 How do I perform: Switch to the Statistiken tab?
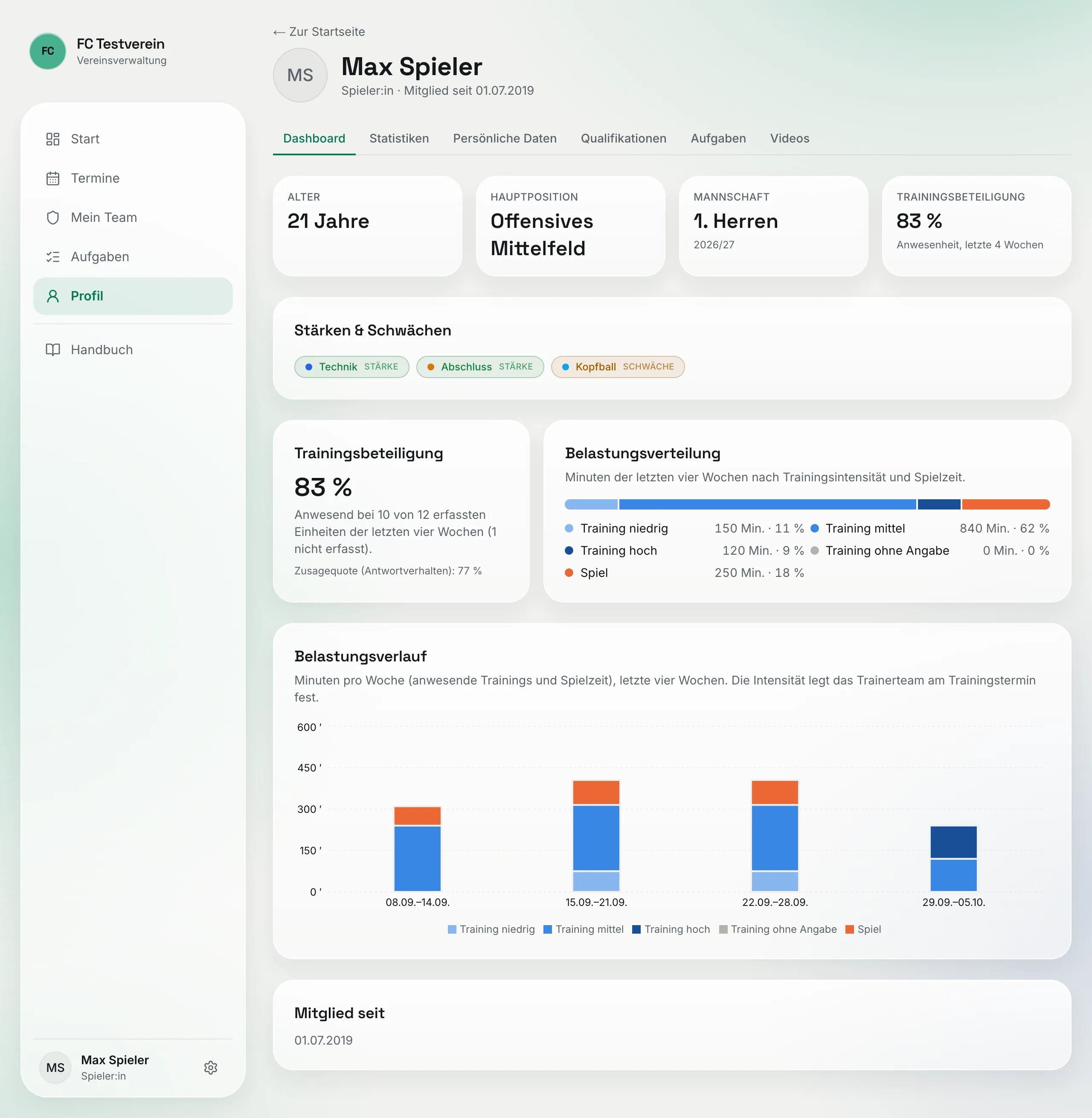tap(399, 138)
